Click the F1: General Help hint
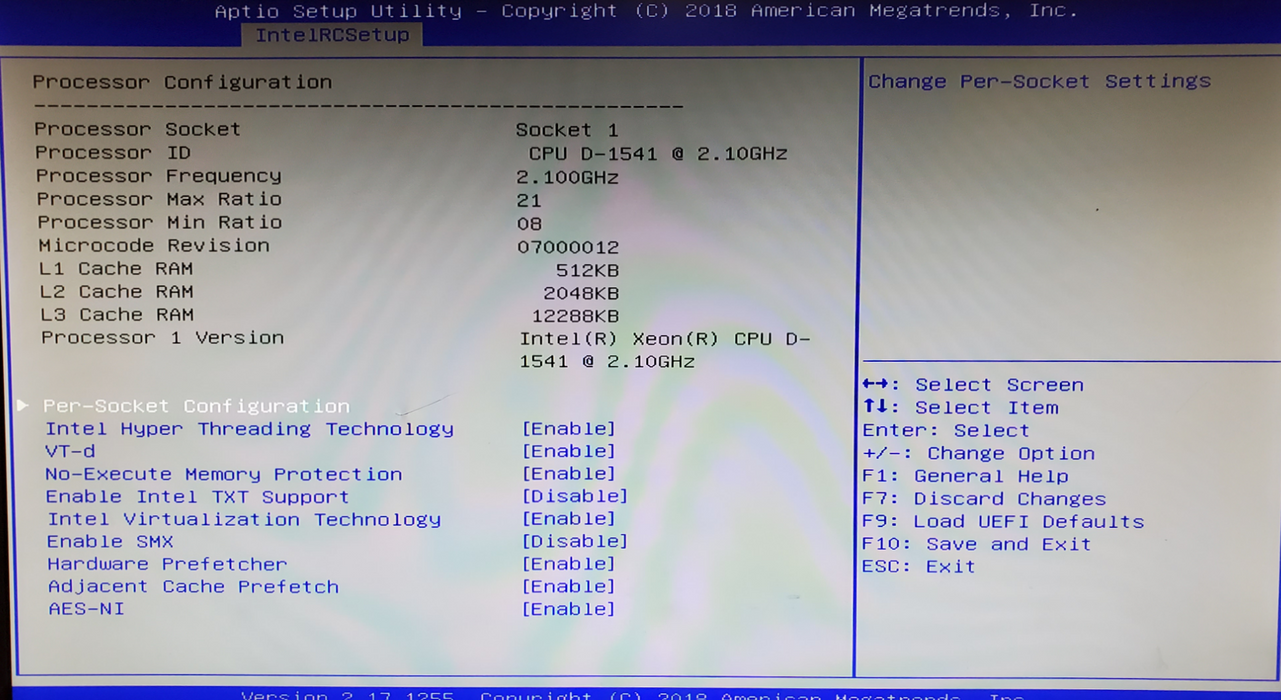 tap(965, 477)
